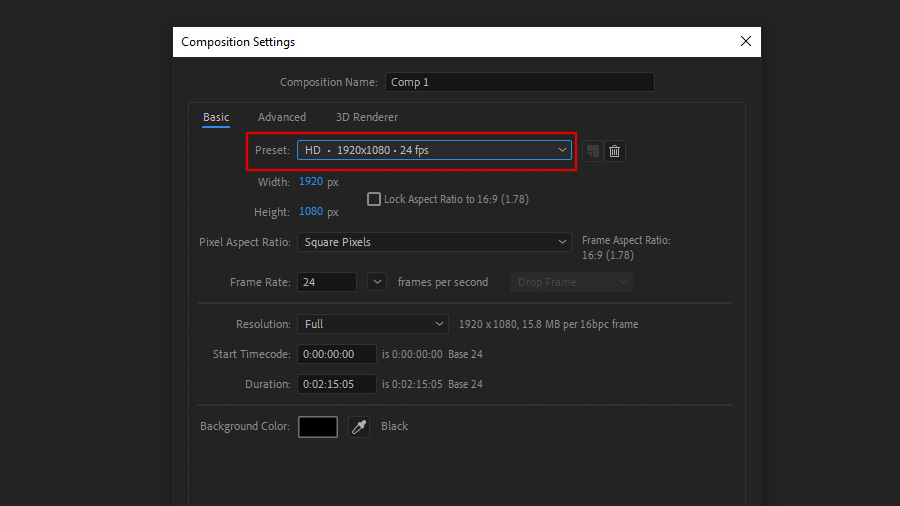
Task: Click the Height value 1080
Action: coord(310,212)
